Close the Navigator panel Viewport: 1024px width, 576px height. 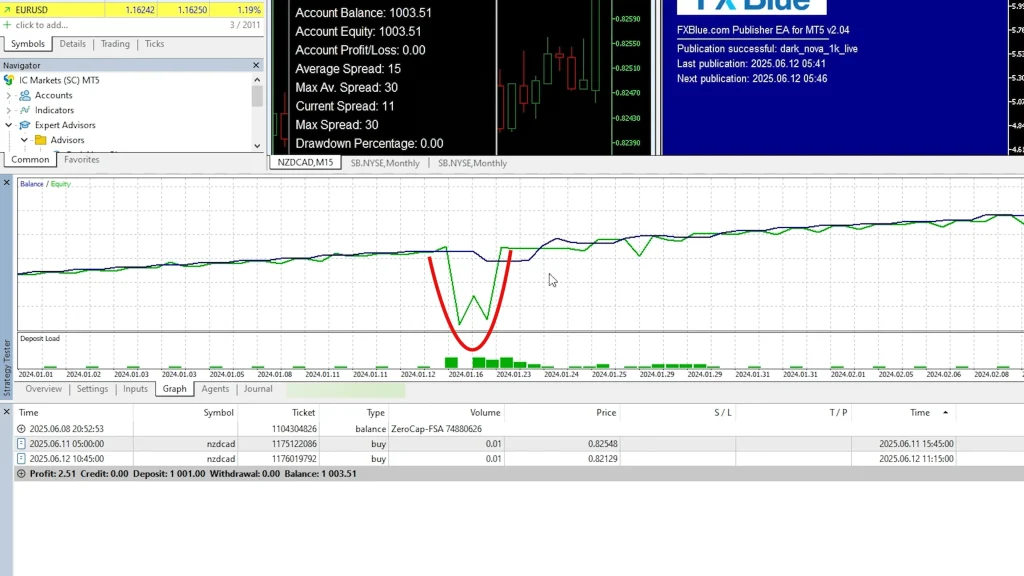click(258, 65)
